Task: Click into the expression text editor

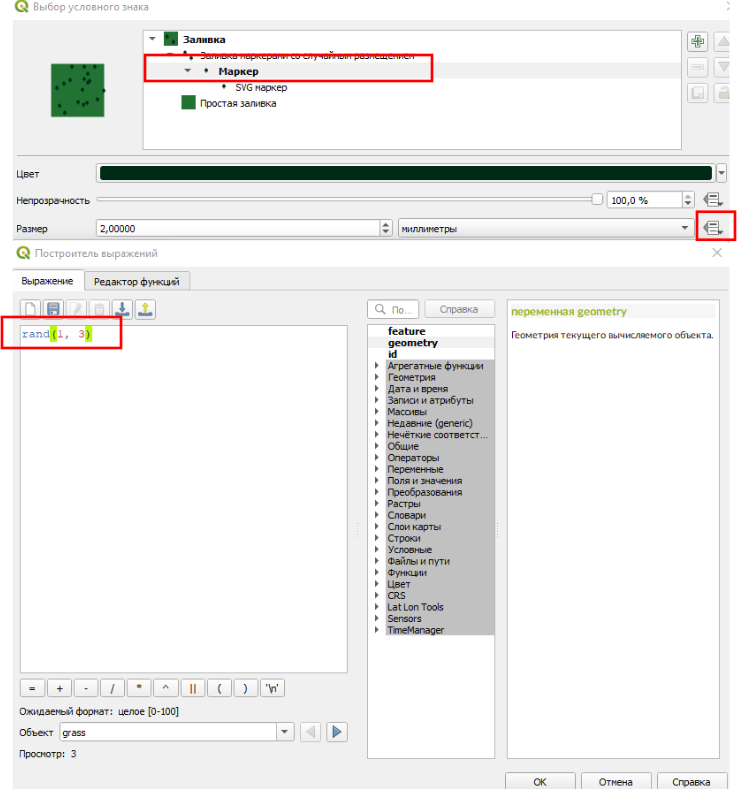Action: [x=184, y=498]
